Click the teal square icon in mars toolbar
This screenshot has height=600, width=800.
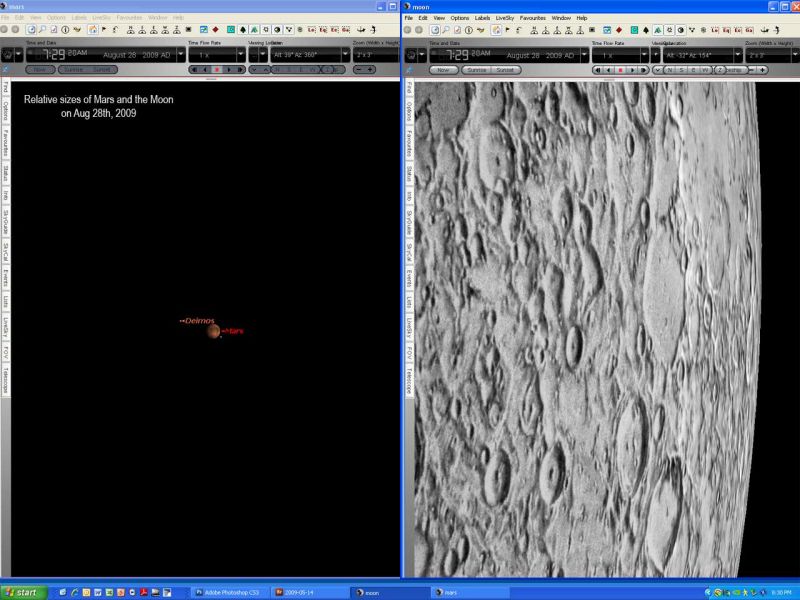tap(231, 30)
